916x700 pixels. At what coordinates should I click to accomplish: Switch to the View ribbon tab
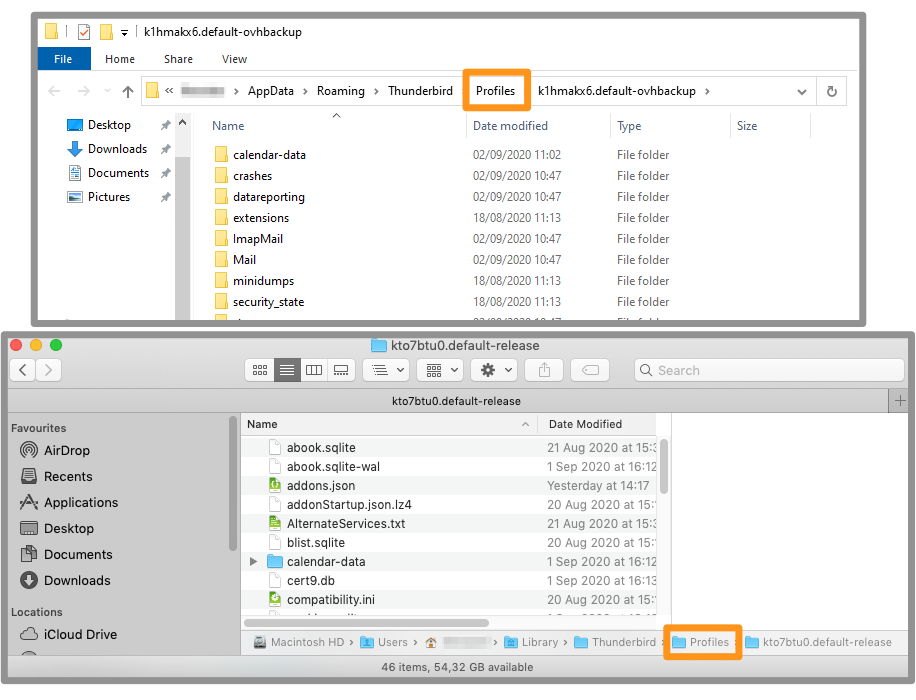[x=234, y=59]
